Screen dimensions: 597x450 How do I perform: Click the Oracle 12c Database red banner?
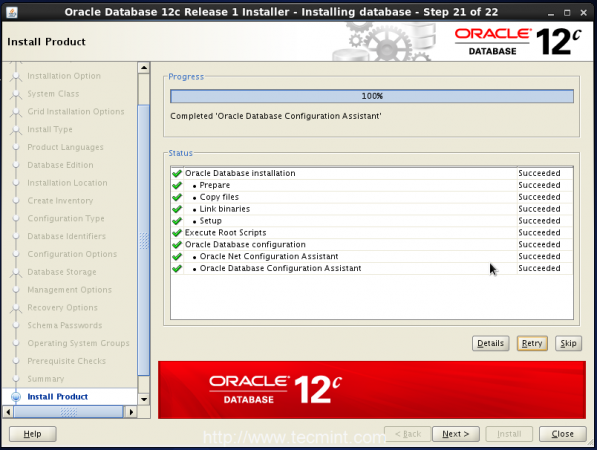coord(372,390)
